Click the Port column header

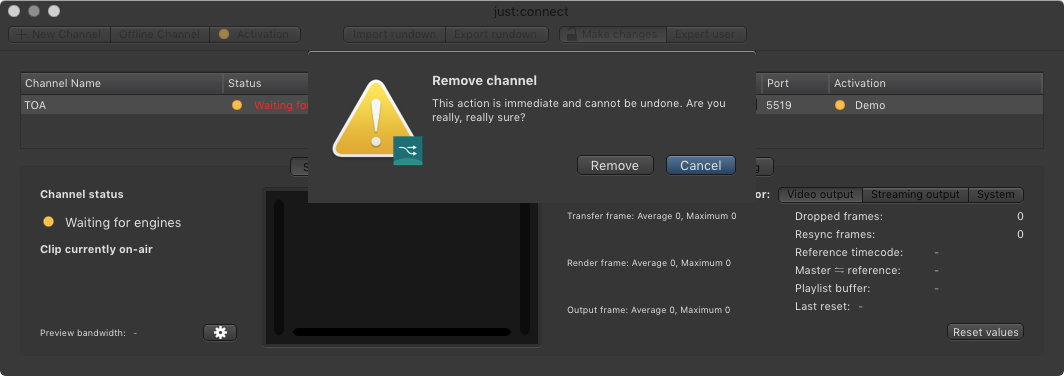(x=795, y=83)
